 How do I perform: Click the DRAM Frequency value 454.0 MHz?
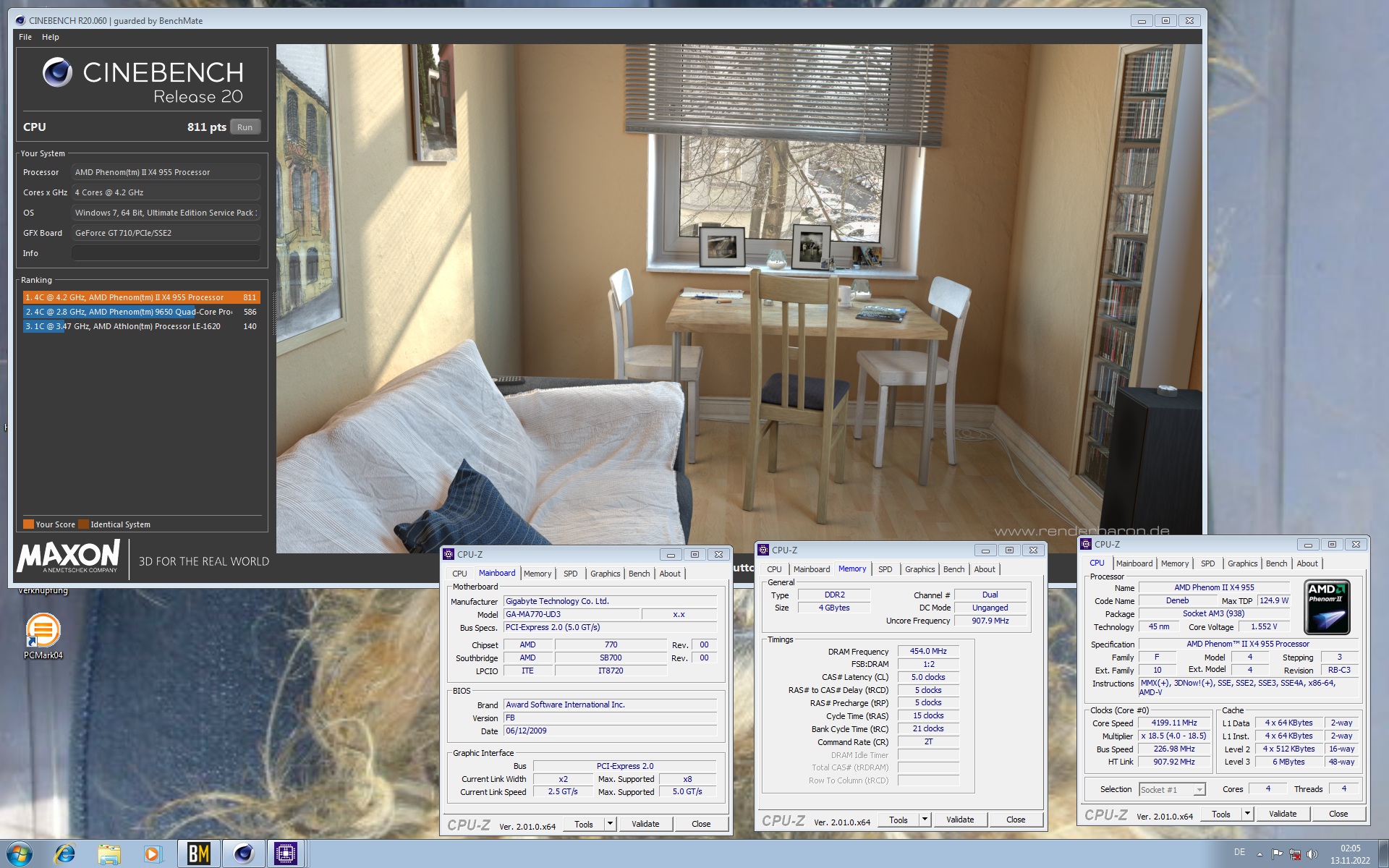pos(928,652)
